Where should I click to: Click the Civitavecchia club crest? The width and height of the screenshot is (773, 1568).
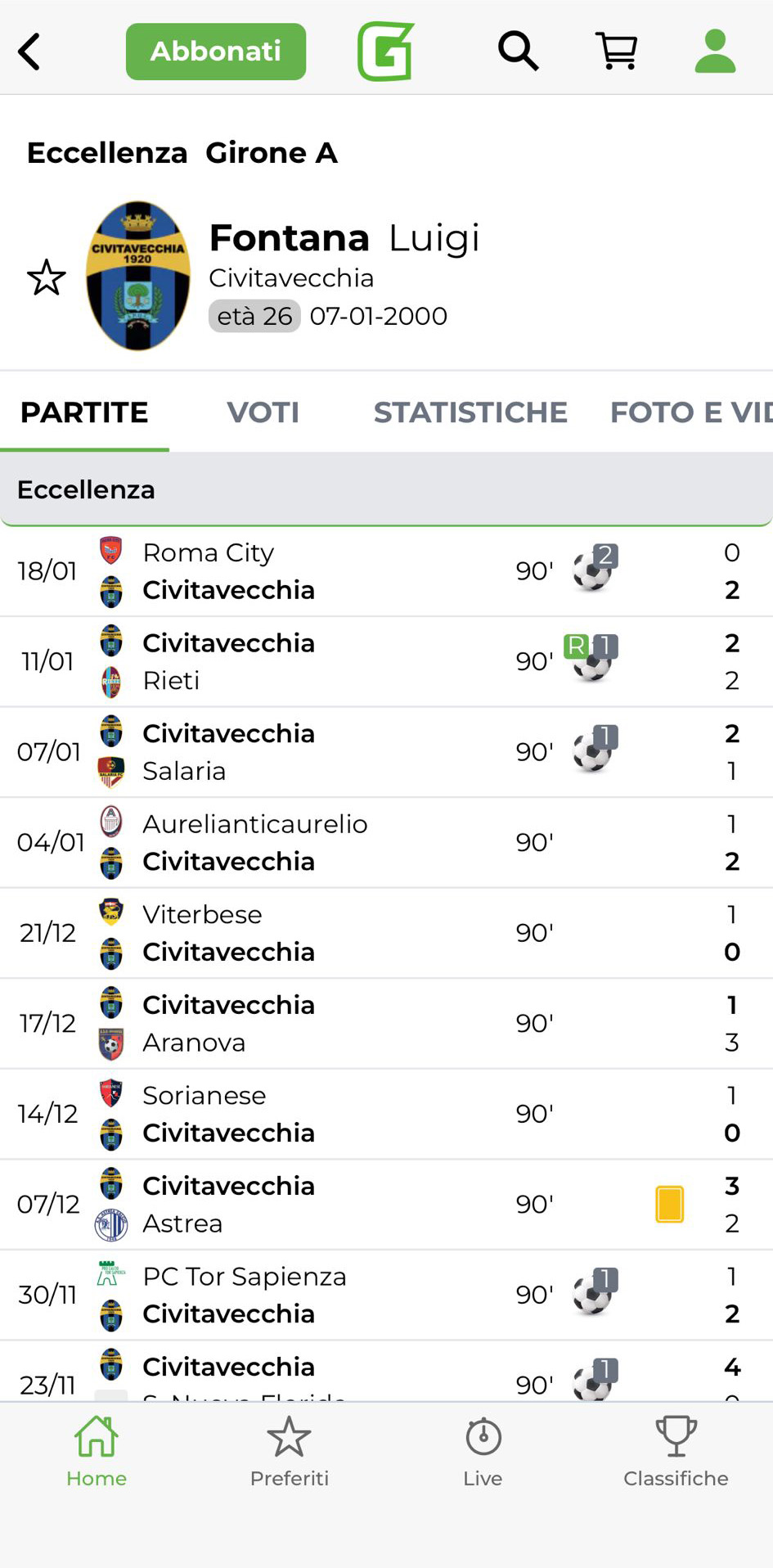point(138,276)
